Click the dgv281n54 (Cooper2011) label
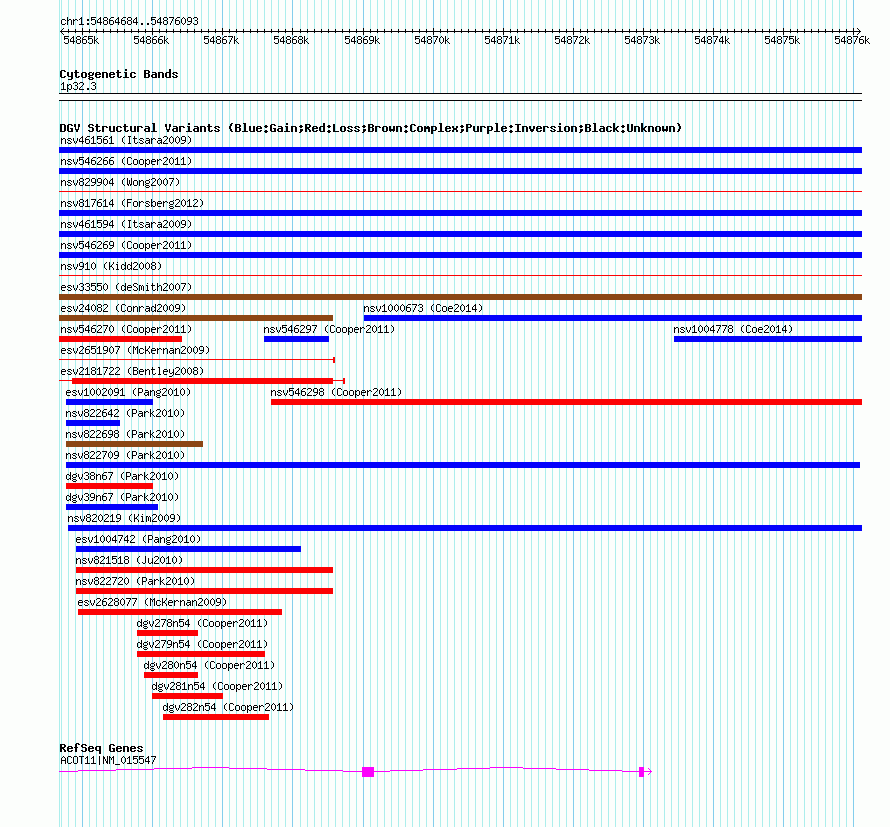This screenshot has width=890, height=827. point(217,686)
